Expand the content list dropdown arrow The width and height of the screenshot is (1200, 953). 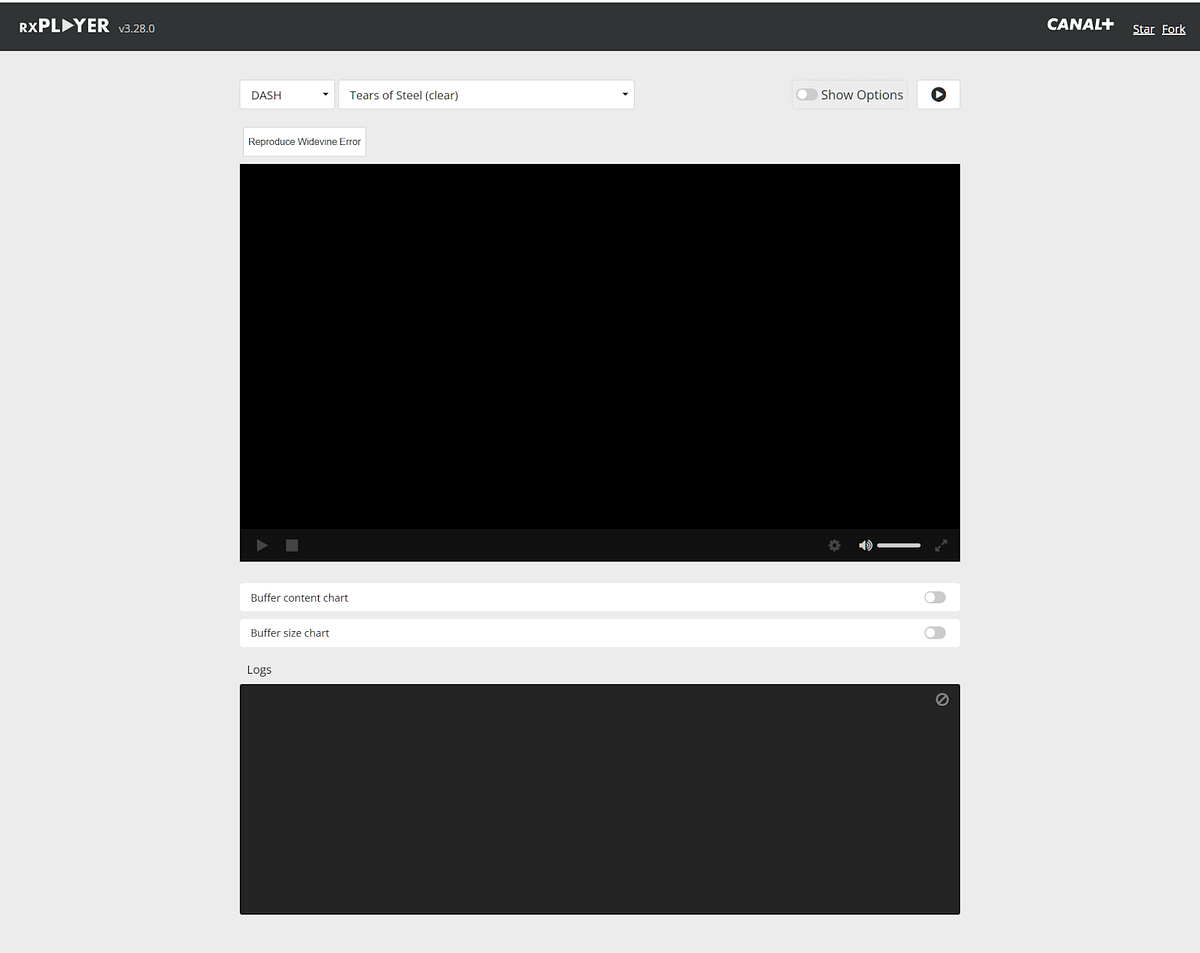tap(624, 94)
